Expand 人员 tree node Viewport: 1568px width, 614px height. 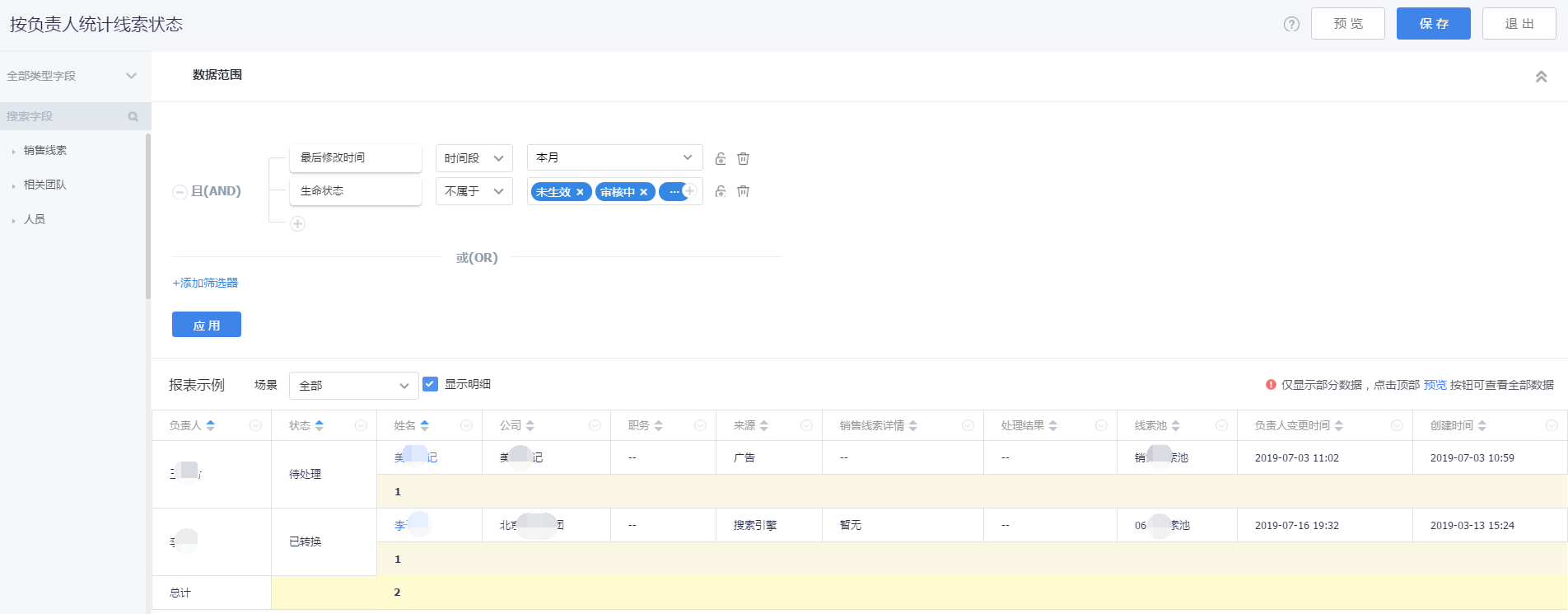tap(14, 220)
